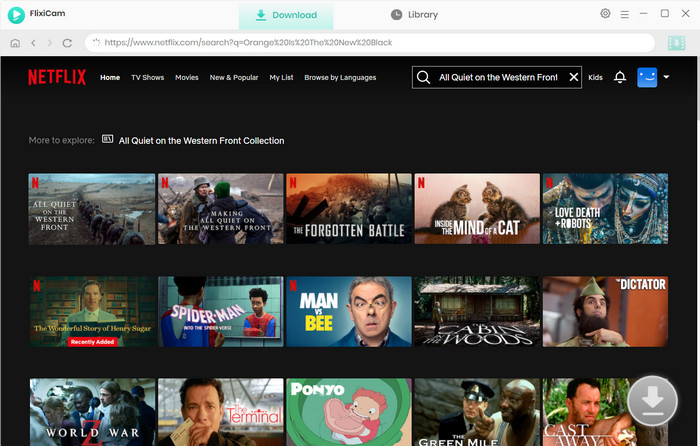Open The Forgotten Battle thumbnail

(349, 209)
